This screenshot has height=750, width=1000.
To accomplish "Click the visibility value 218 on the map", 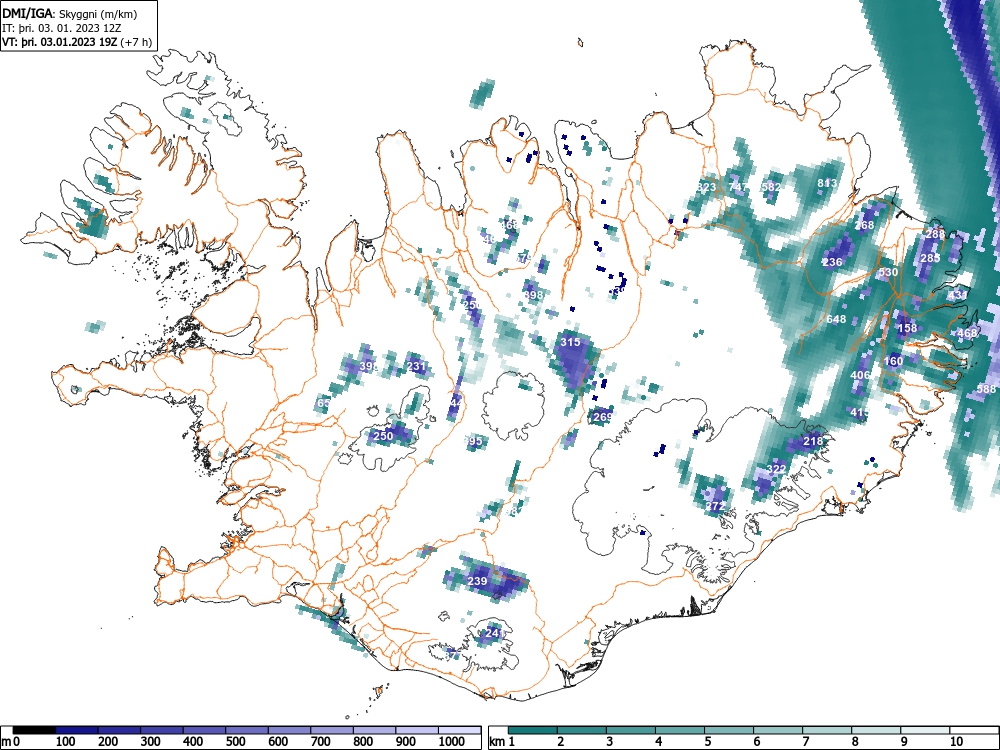I will [x=812, y=441].
